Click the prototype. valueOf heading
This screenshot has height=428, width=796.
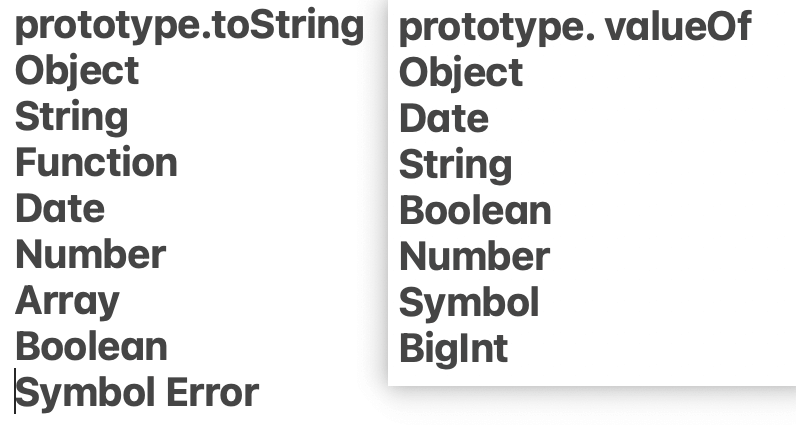[x=575, y=28]
